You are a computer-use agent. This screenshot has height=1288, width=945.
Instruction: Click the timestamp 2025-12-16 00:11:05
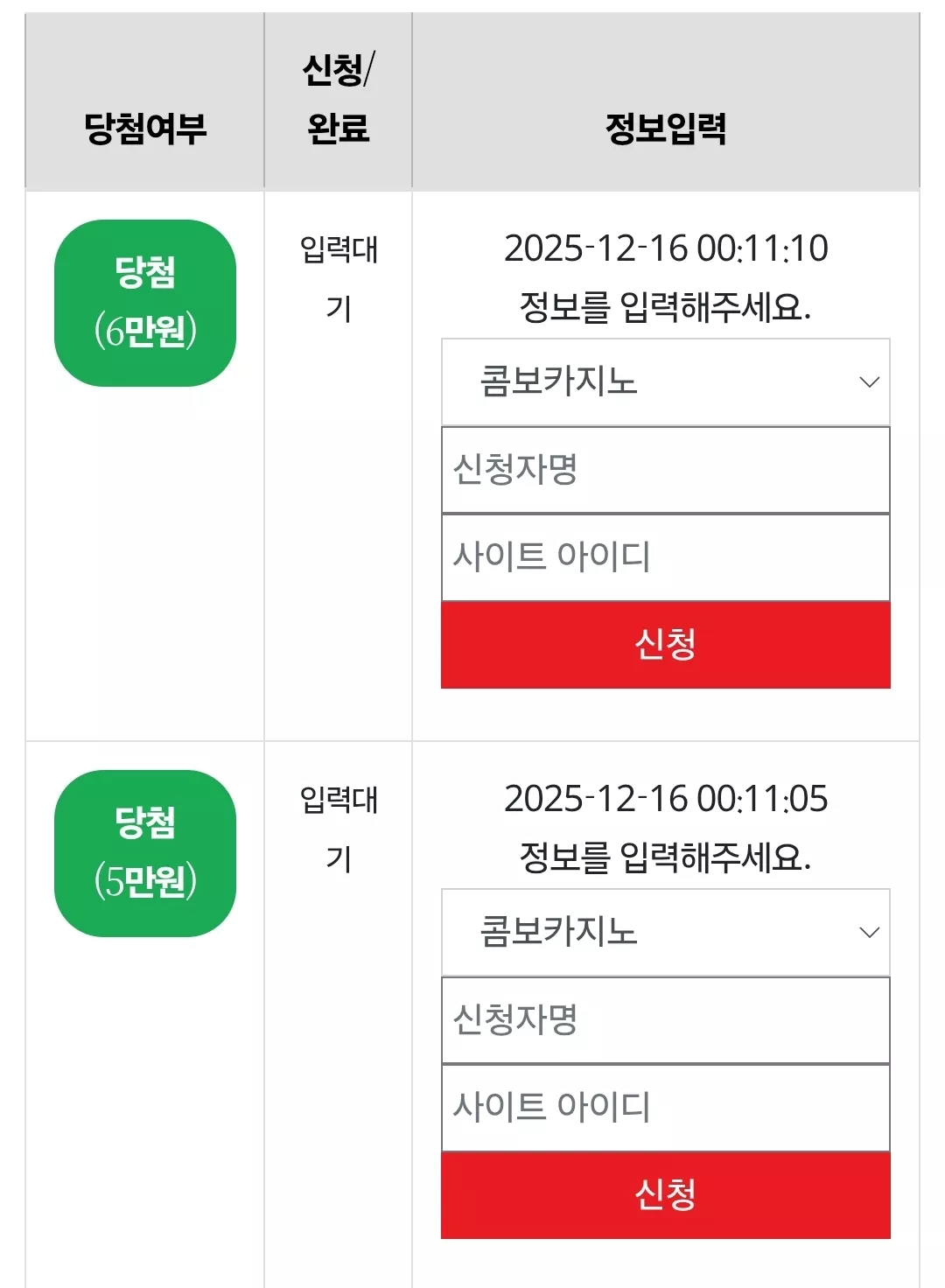coord(666,799)
